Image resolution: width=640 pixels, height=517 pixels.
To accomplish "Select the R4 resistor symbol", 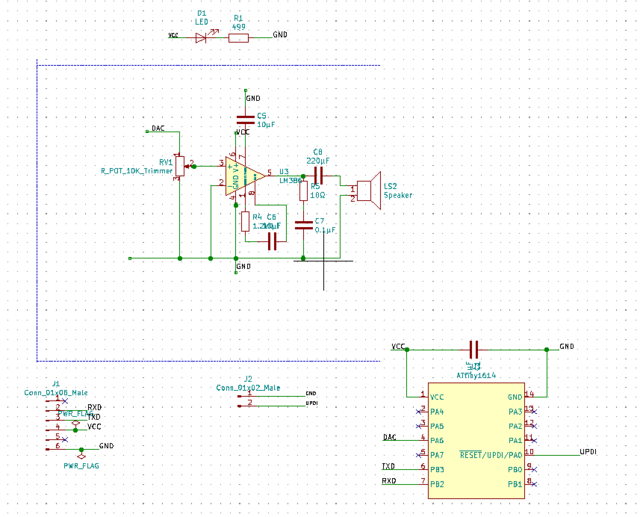I will point(245,222).
